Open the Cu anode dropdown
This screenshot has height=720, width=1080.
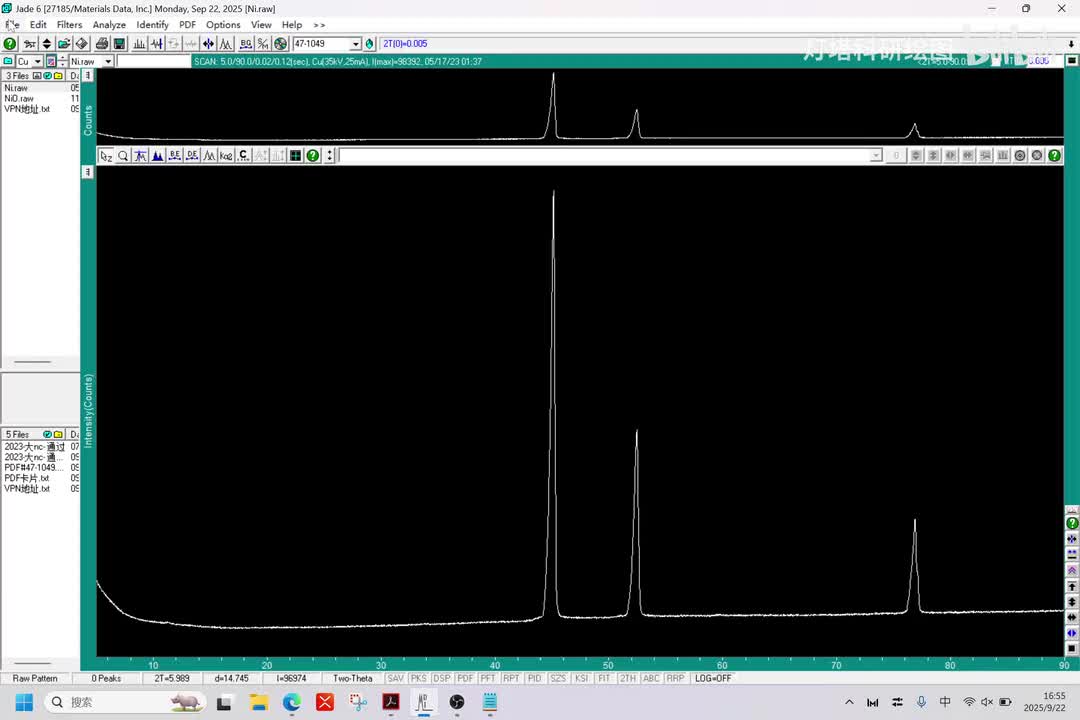38,61
